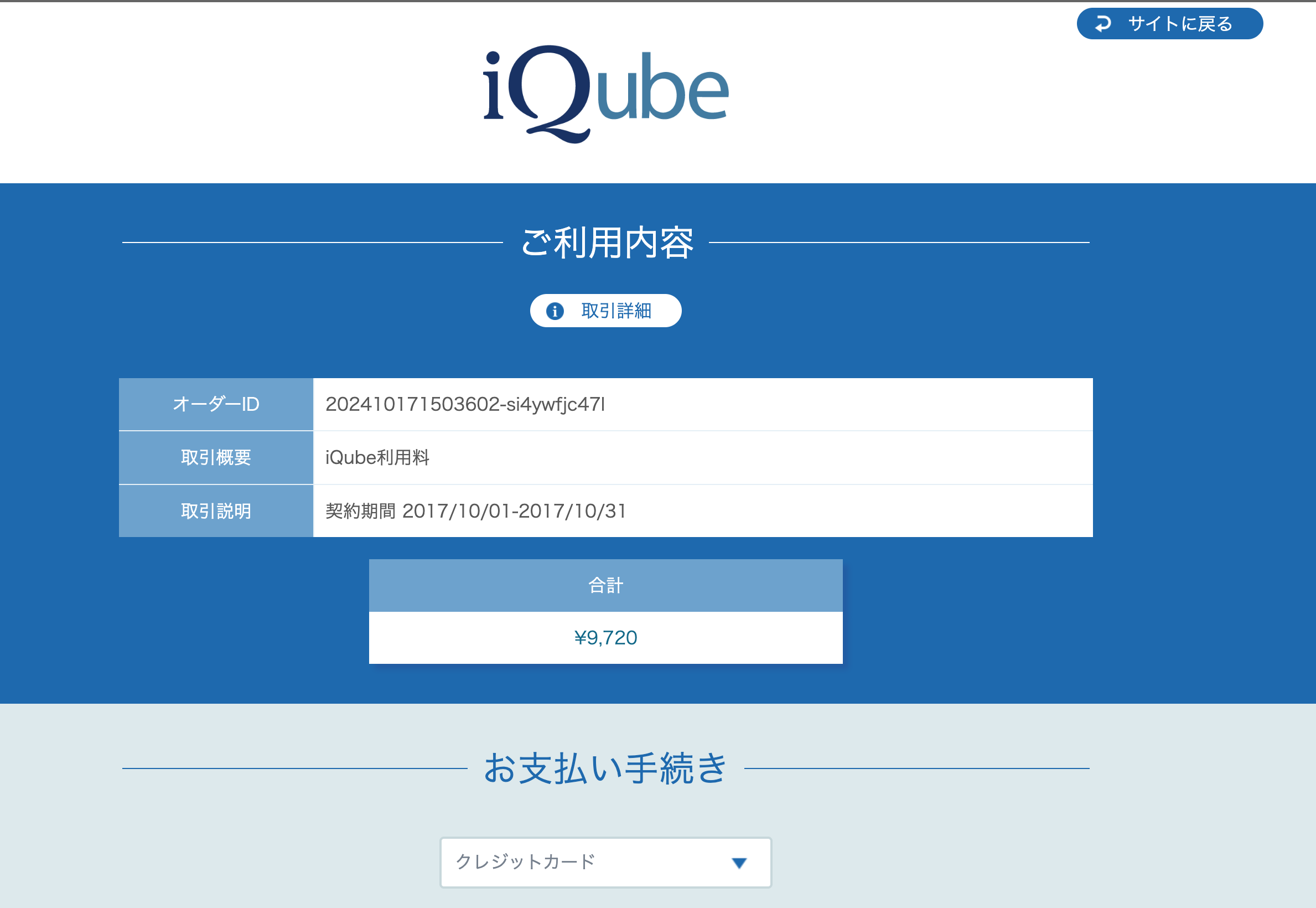The height and width of the screenshot is (908, 1316).
Task: Click the total summary box
Action: coord(605,612)
